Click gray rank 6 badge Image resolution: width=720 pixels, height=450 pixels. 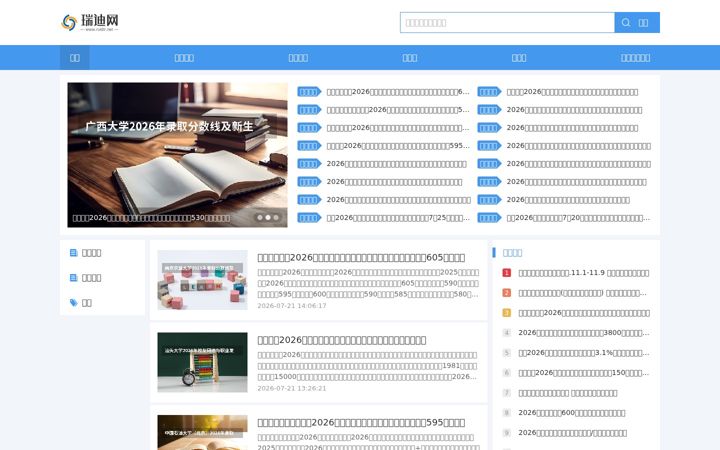click(x=506, y=372)
